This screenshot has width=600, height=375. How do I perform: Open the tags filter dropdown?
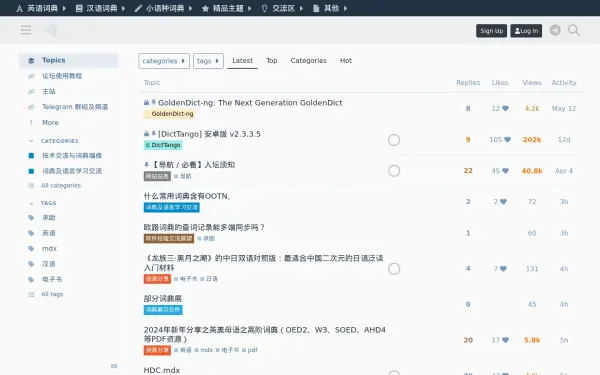pos(208,61)
